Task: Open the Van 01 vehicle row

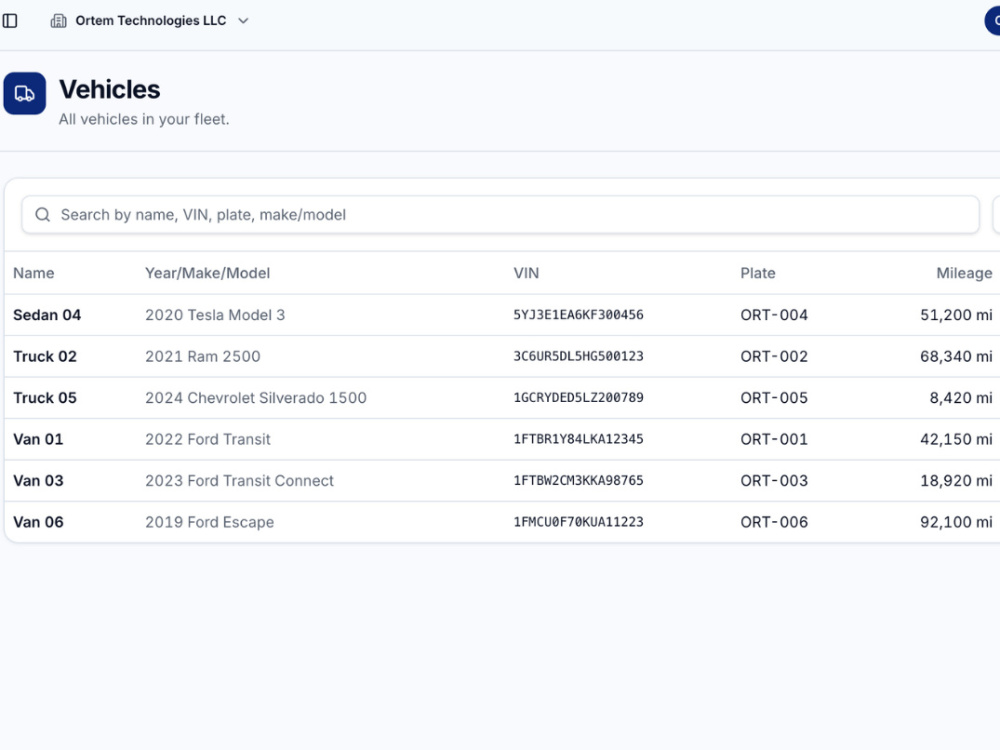Action: tap(502, 439)
